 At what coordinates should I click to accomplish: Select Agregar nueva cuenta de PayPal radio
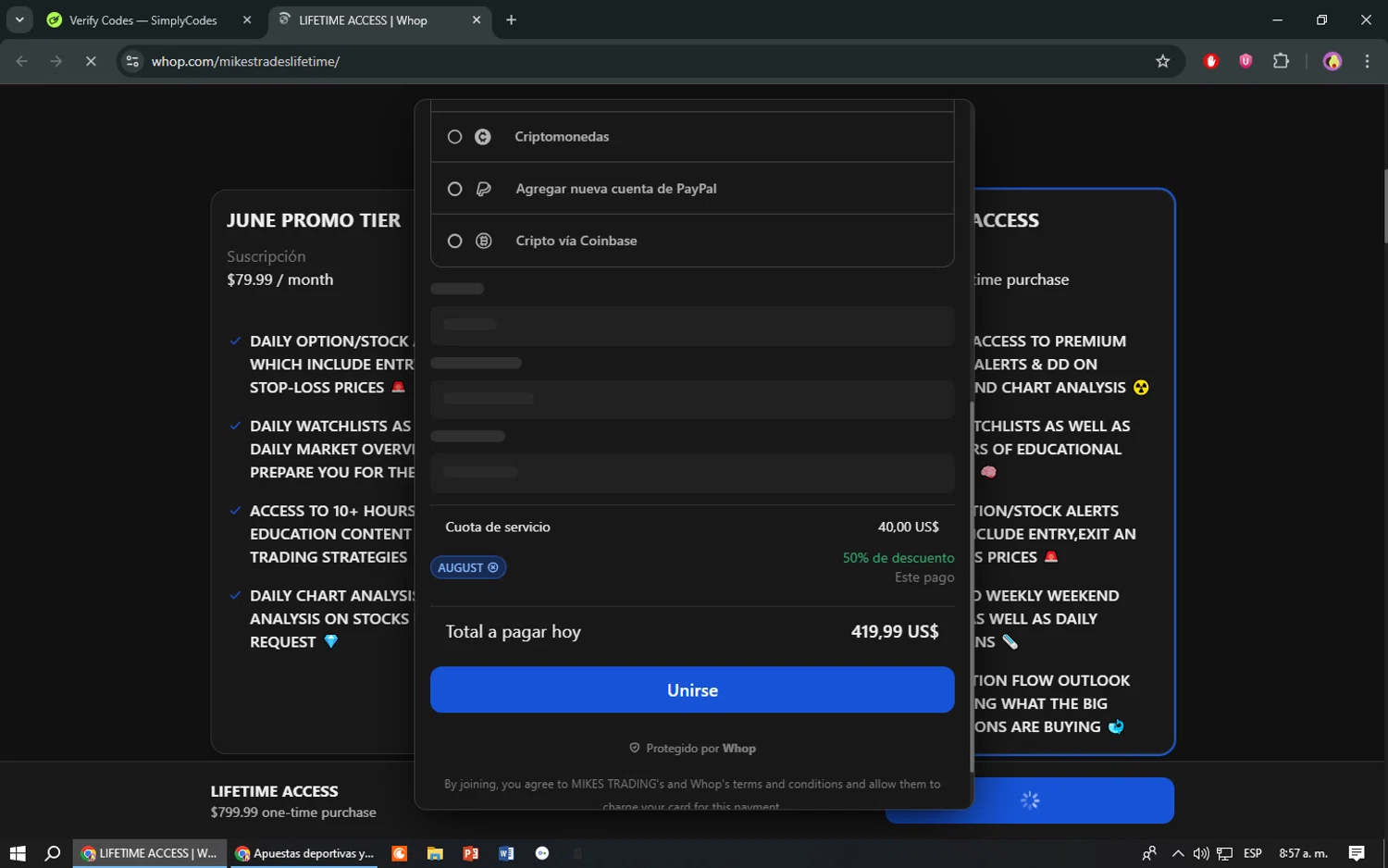[x=454, y=189]
